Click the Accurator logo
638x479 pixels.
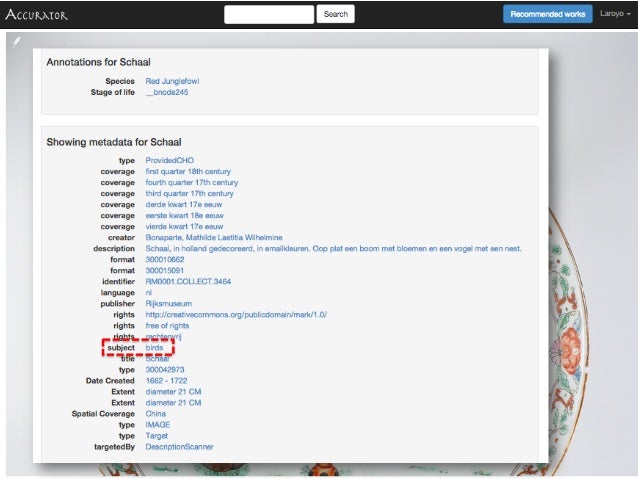tap(37, 15)
